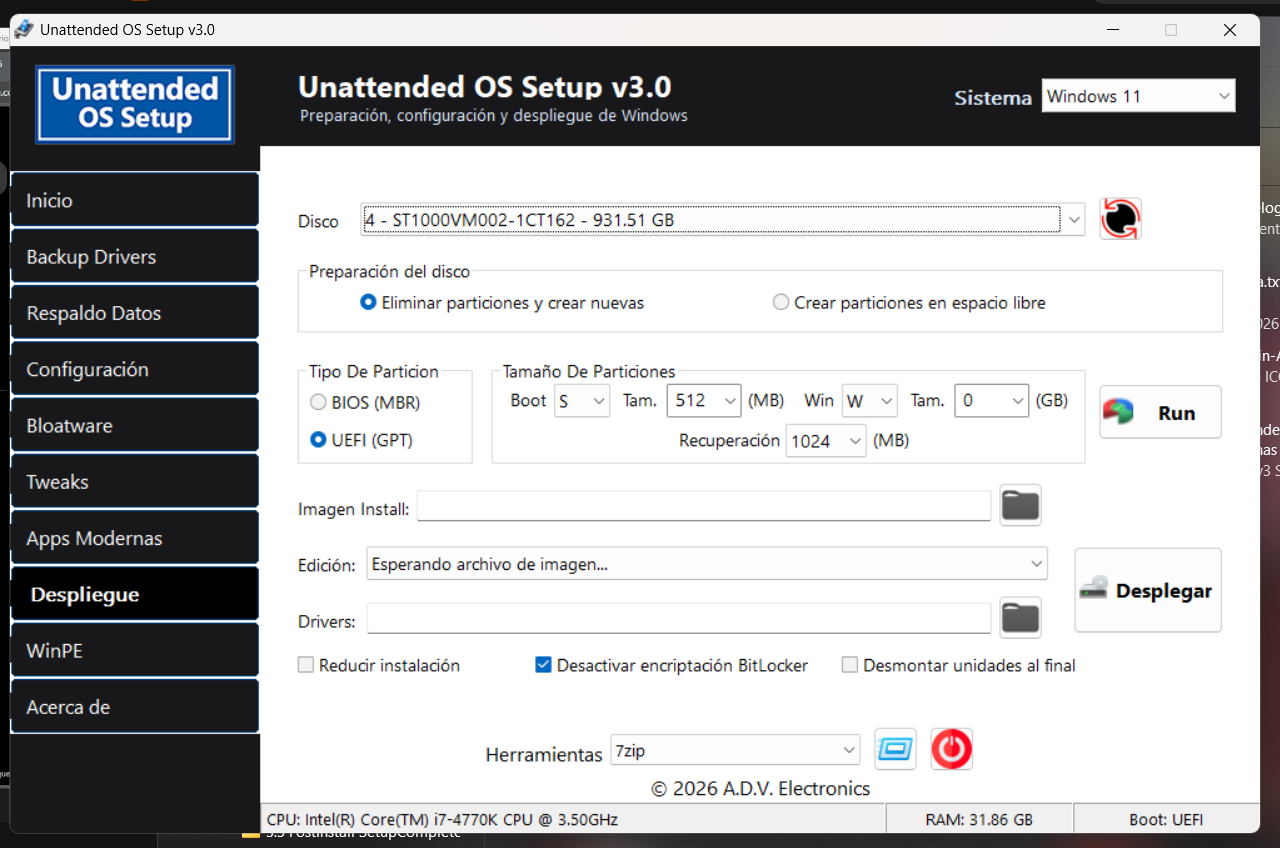The width and height of the screenshot is (1280, 848).
Task: Click the Drivers path field
Action: click(679, 619)
